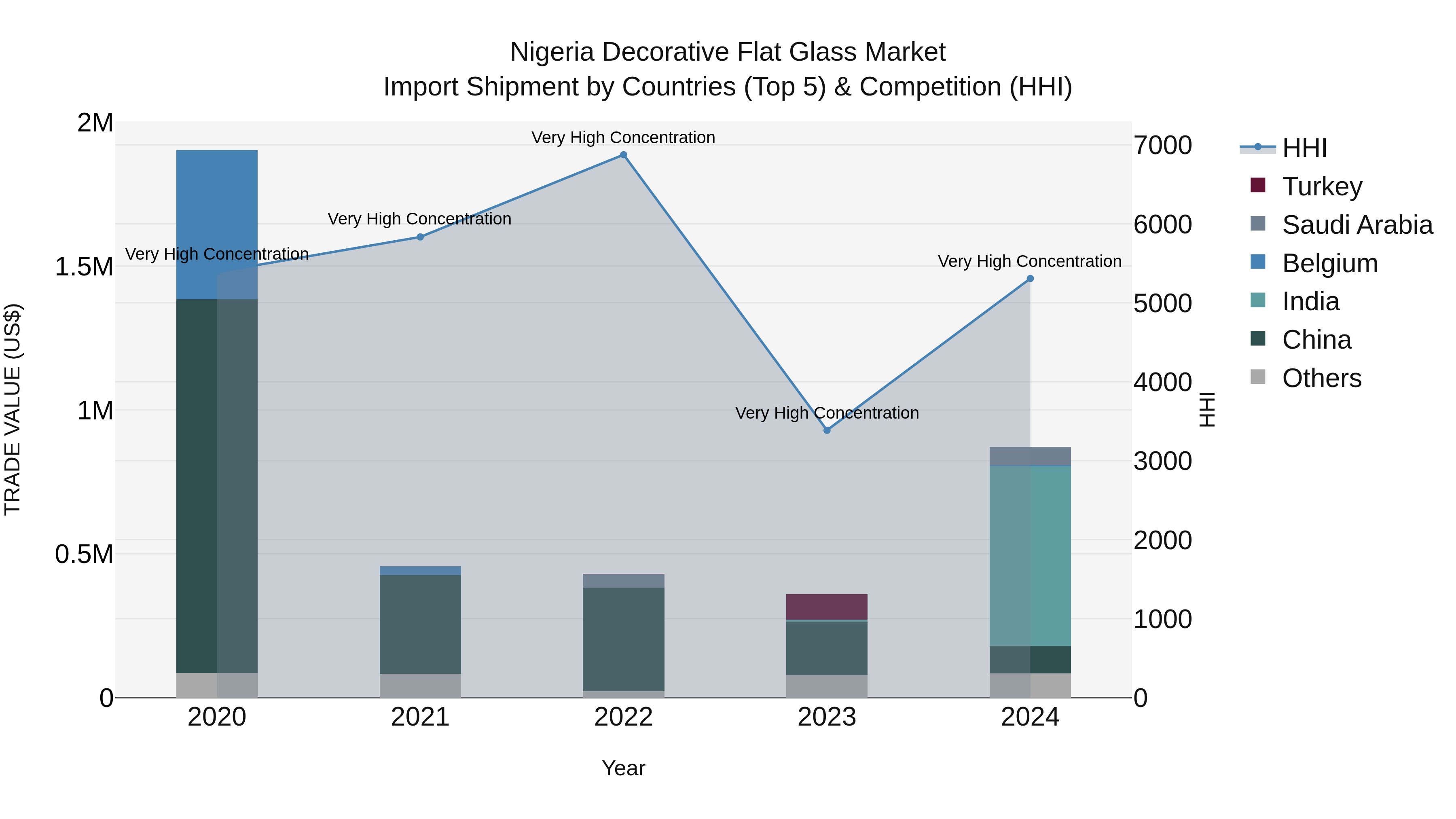Click the TRADE VALUE (US$) axis title
Screen dimensions: 1456x819
coord(13,409)
